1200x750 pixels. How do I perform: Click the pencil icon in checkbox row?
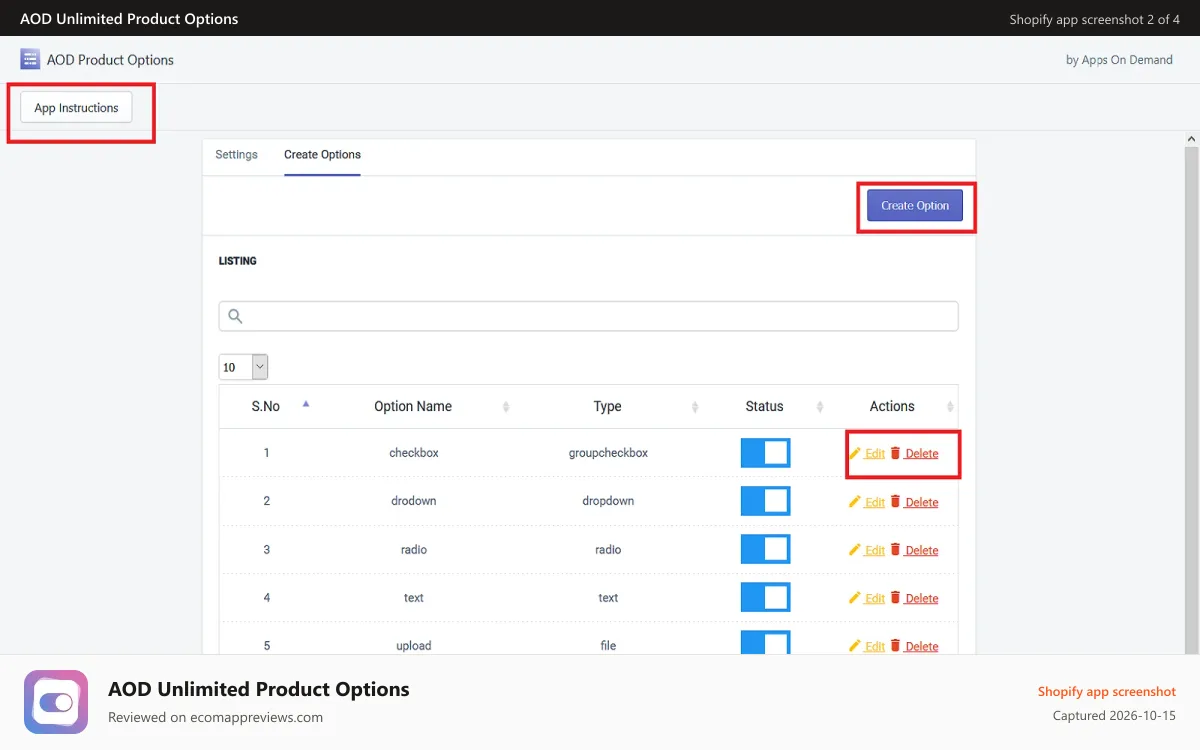point(855,453)
